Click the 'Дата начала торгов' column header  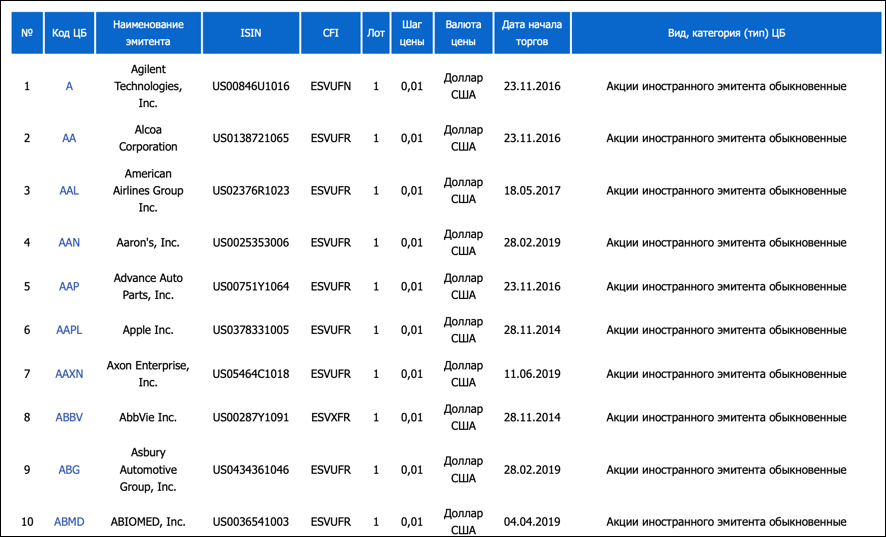(532, 33)
